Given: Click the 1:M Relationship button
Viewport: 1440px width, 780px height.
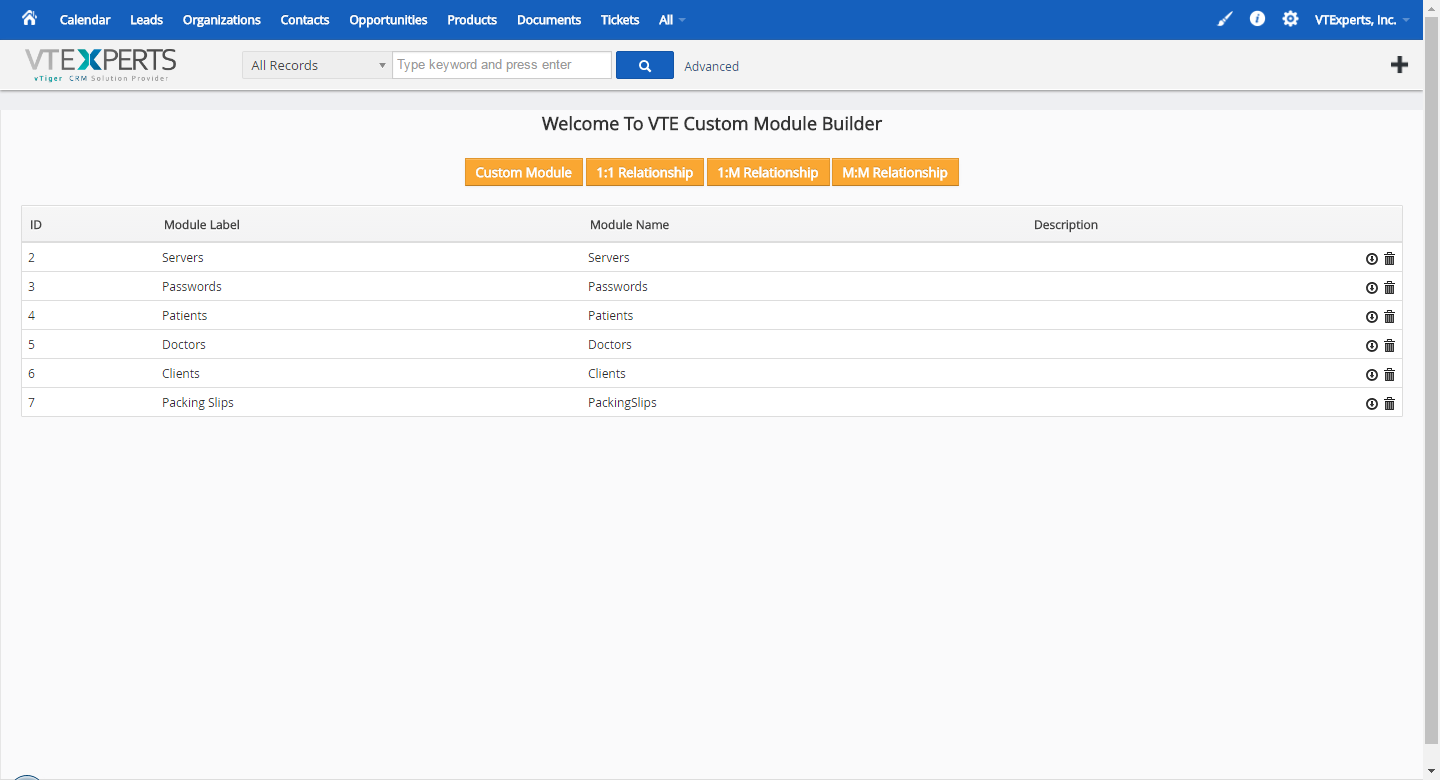Looking at the screenshot, I should (x=768, y=172).
